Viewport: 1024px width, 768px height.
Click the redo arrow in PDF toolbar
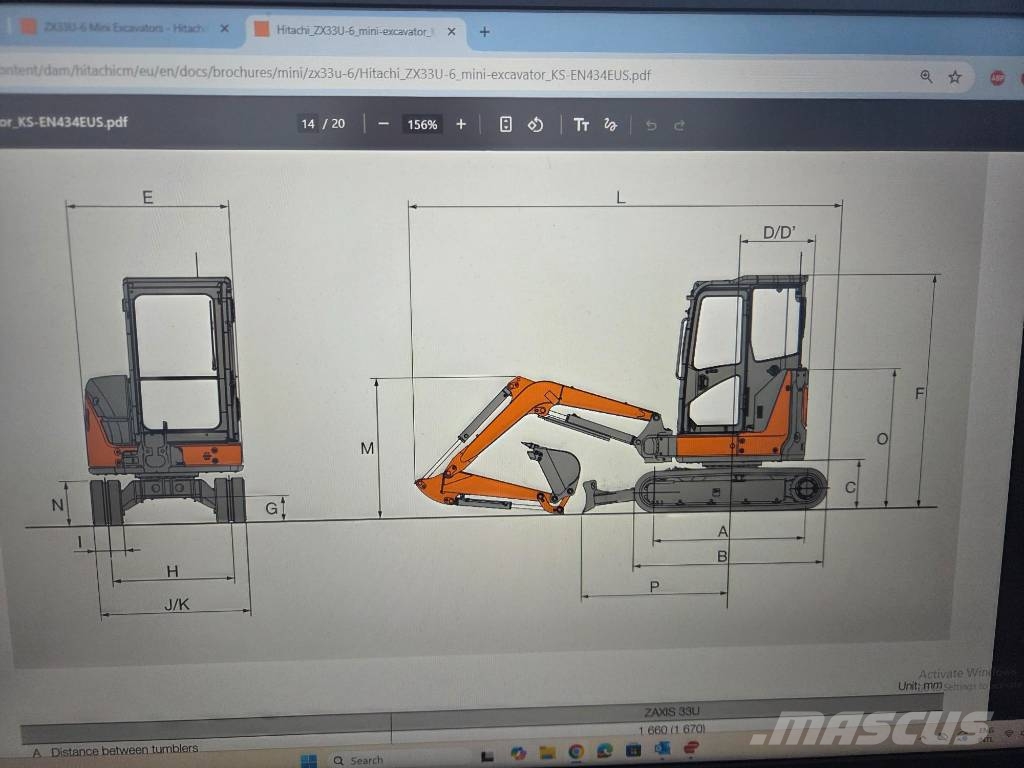[679, 125]
